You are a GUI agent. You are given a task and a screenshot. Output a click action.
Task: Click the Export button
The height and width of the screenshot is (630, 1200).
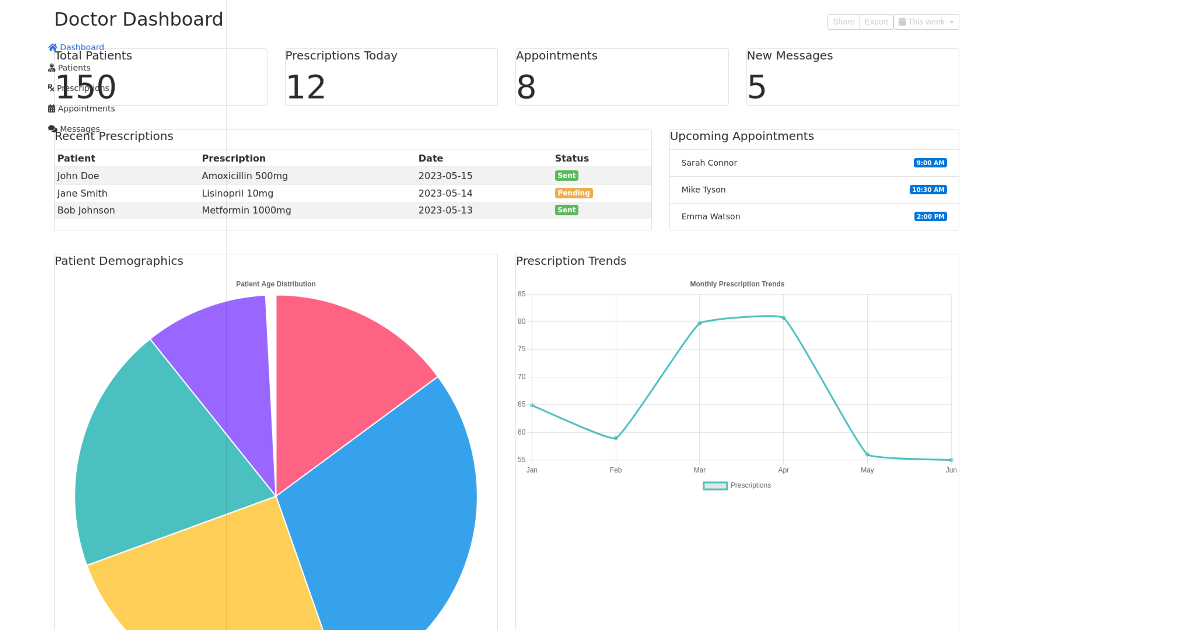876,21
